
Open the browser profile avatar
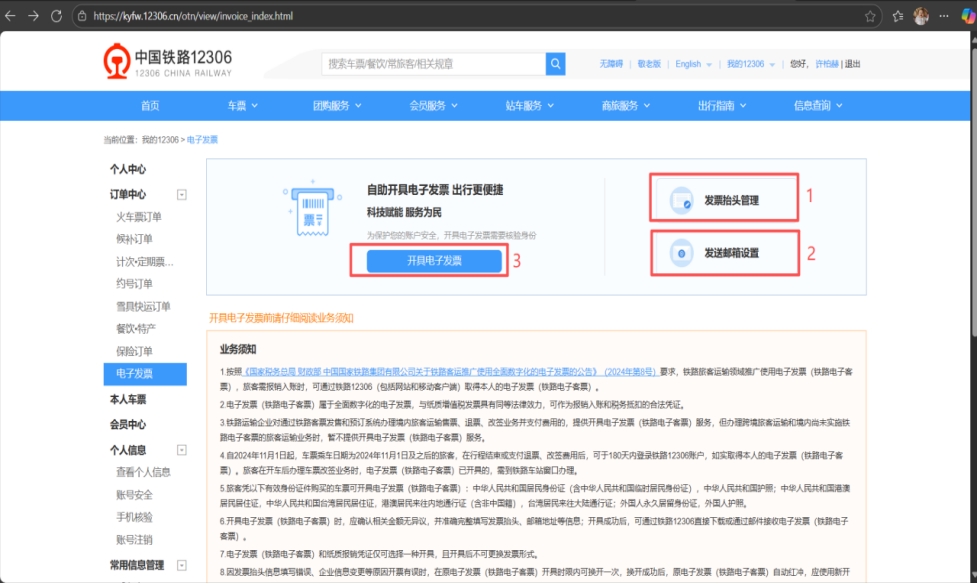pyautogui.click(x=921, y=16)
